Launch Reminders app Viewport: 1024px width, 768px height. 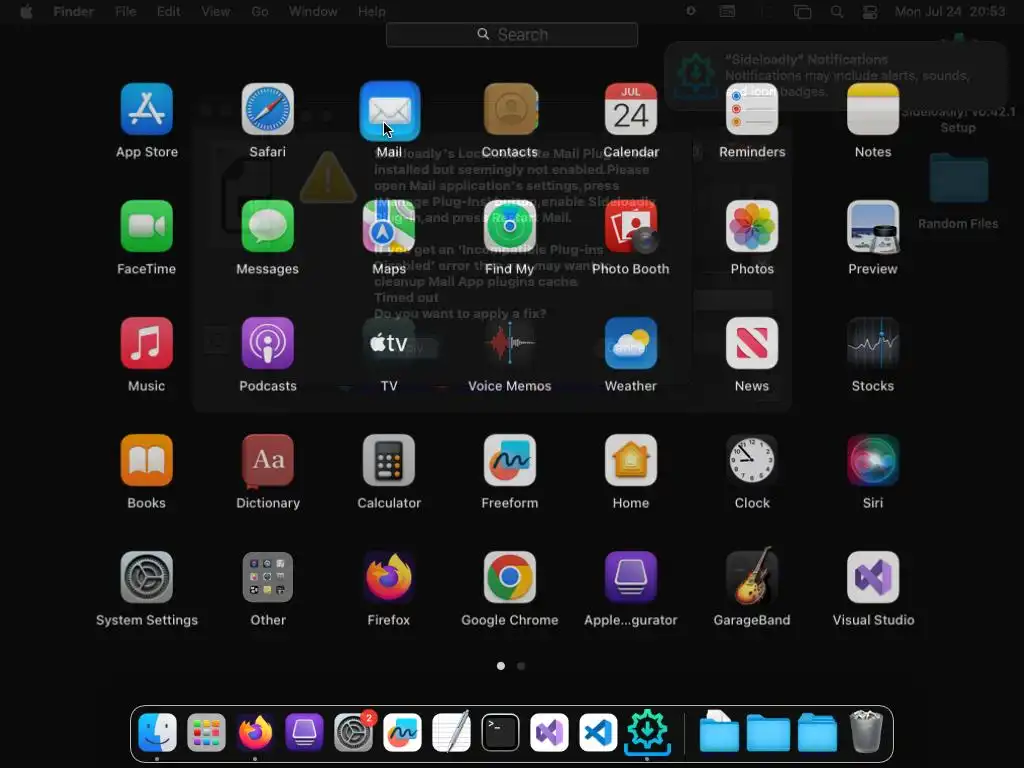(x=752, y=109)
